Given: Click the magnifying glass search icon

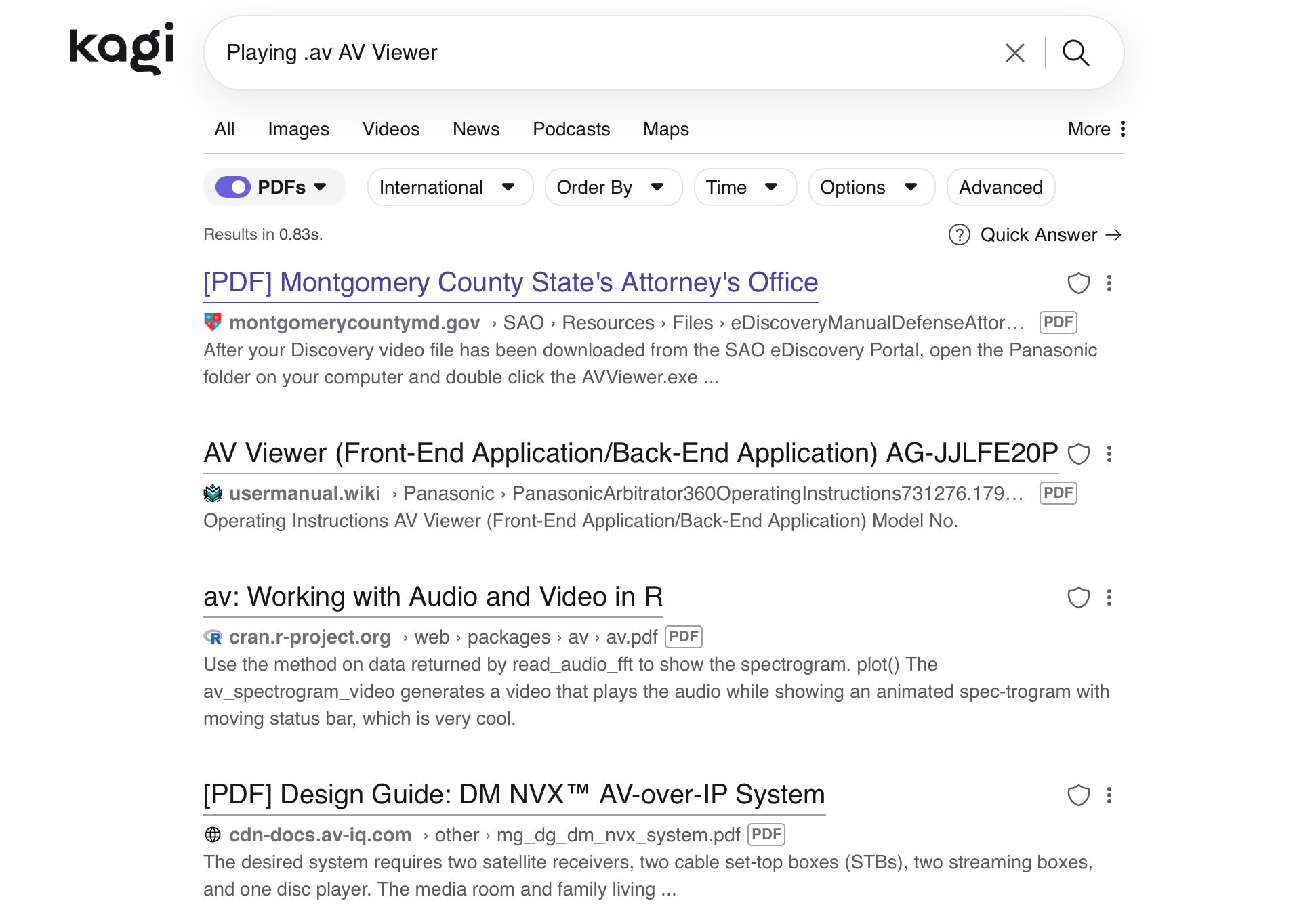Looking at the screenshot, I should point(1075,53).
